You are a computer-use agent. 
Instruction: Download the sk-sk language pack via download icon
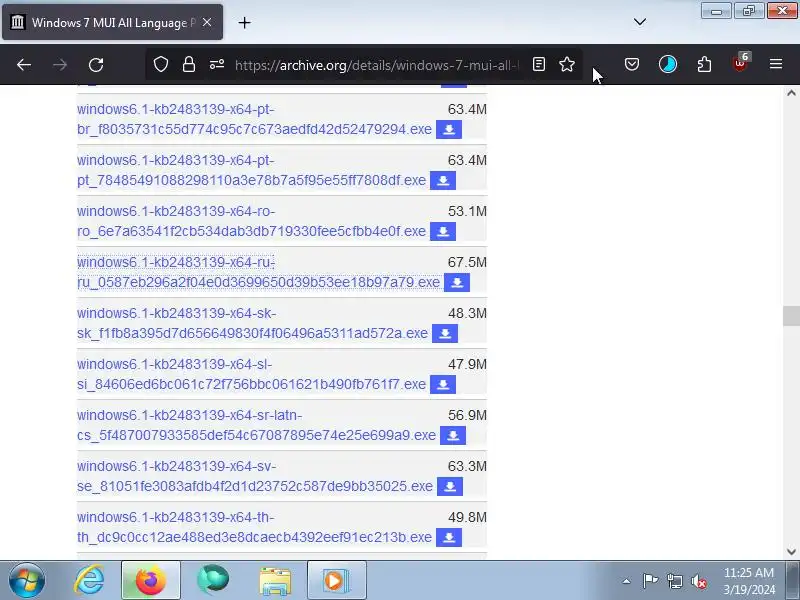[x=445, y=334]
